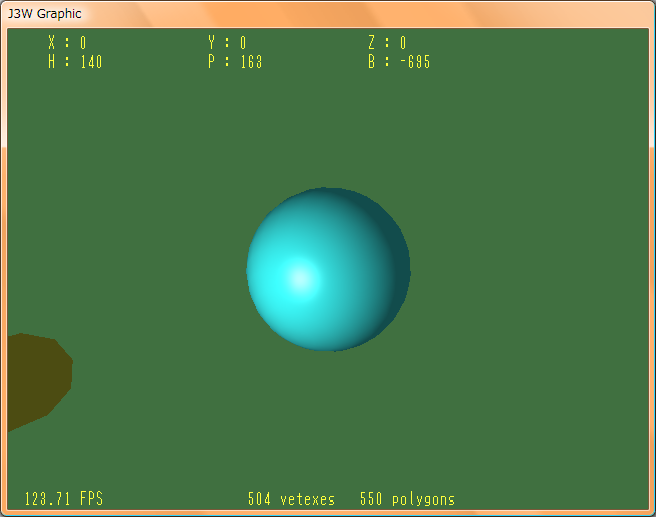The image size is (656, 517).
Task: Click the "P : 163" pitch value
Action: click(235, 62)
